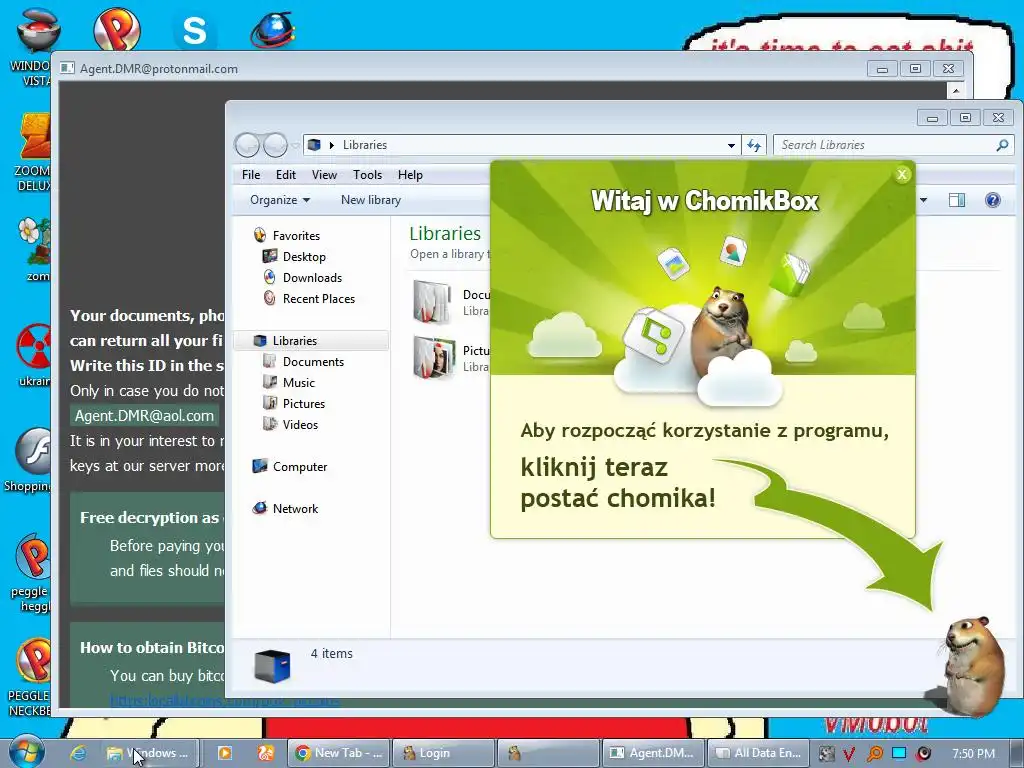Image resolution: width=1024 pixels, height=768 pixels.
Task: Select Videos under Libraries
Action: 300,424
